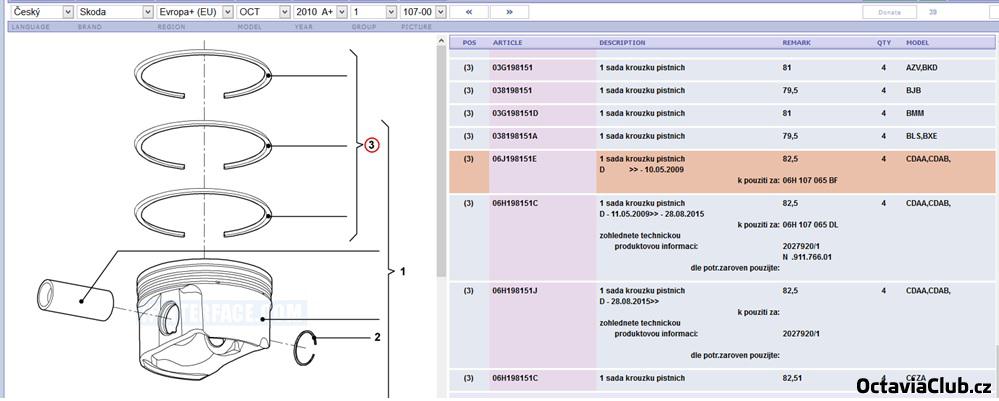Expand the Region dropdown Evropa+ (EU)
This screenshot has width=999, height=401.
click(x=194, y=12)
